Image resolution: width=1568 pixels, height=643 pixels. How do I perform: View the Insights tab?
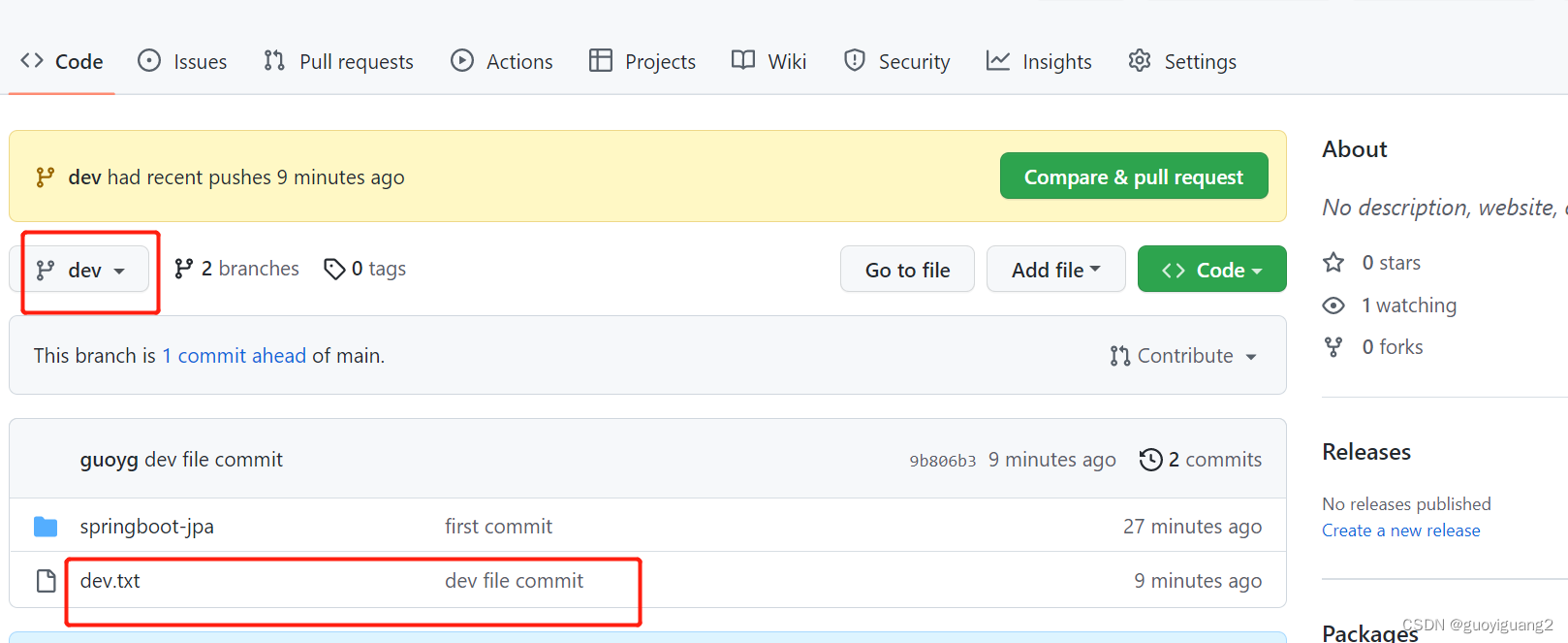pyautogui.click(x=1039, y=61)
